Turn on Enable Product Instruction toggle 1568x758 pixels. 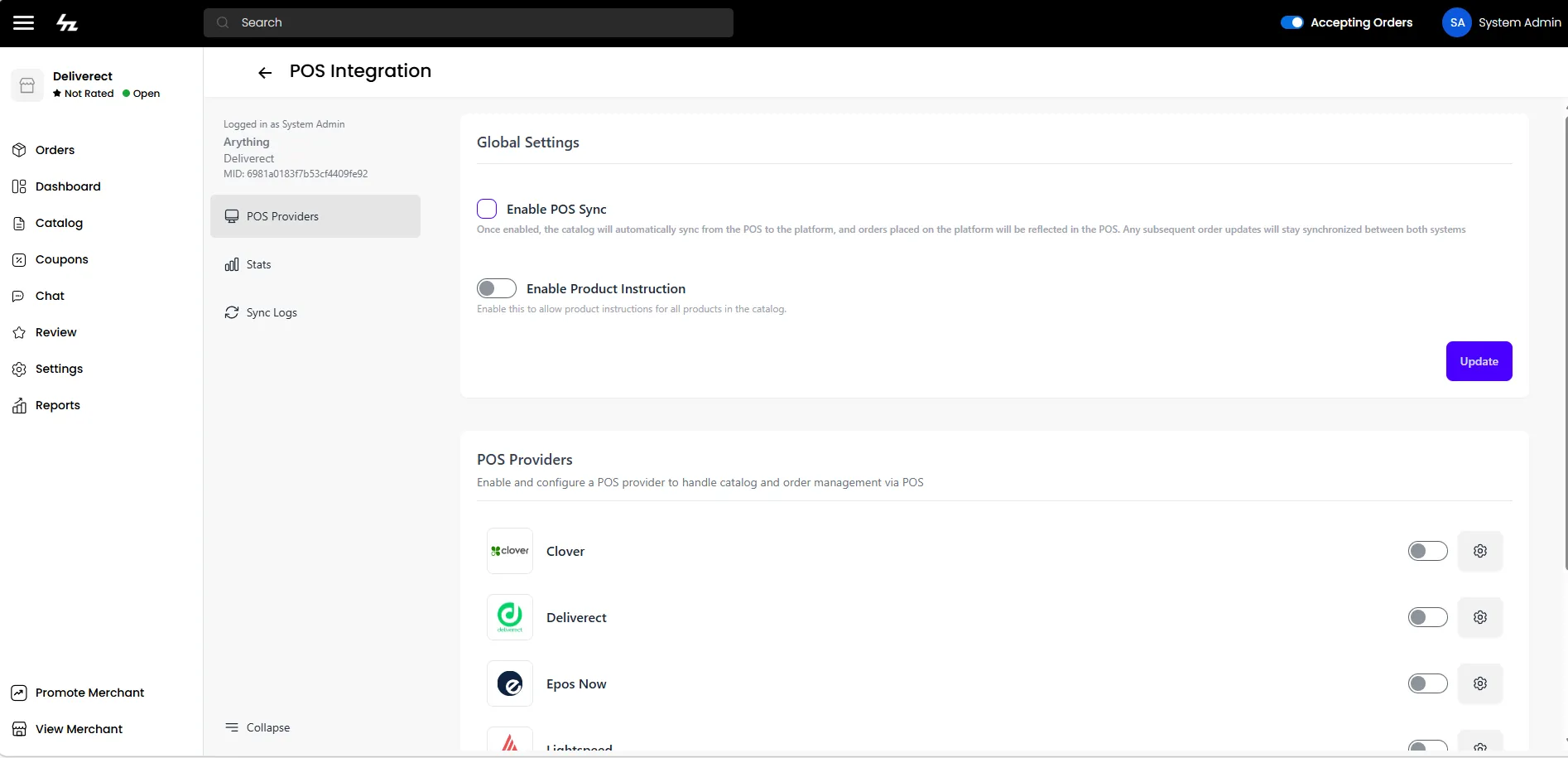[x=497, y=288]
